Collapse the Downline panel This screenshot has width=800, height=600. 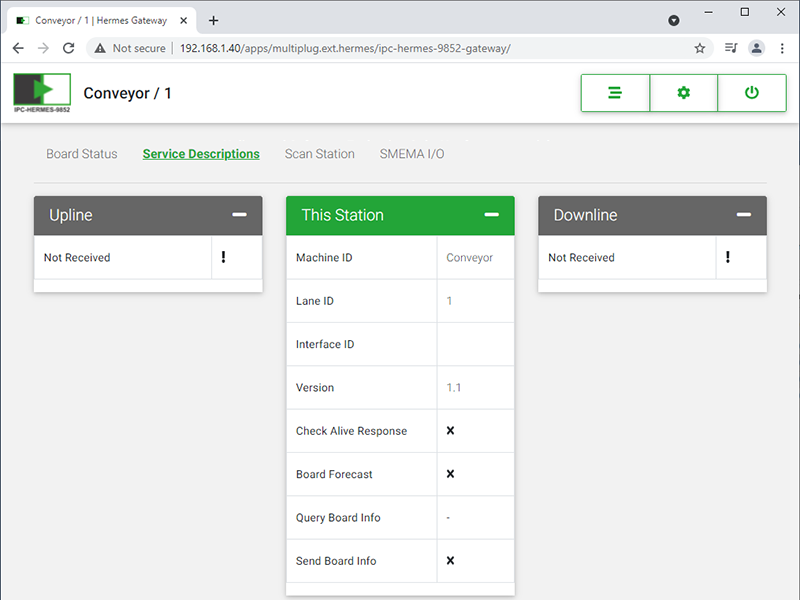(x=743, y=215)
